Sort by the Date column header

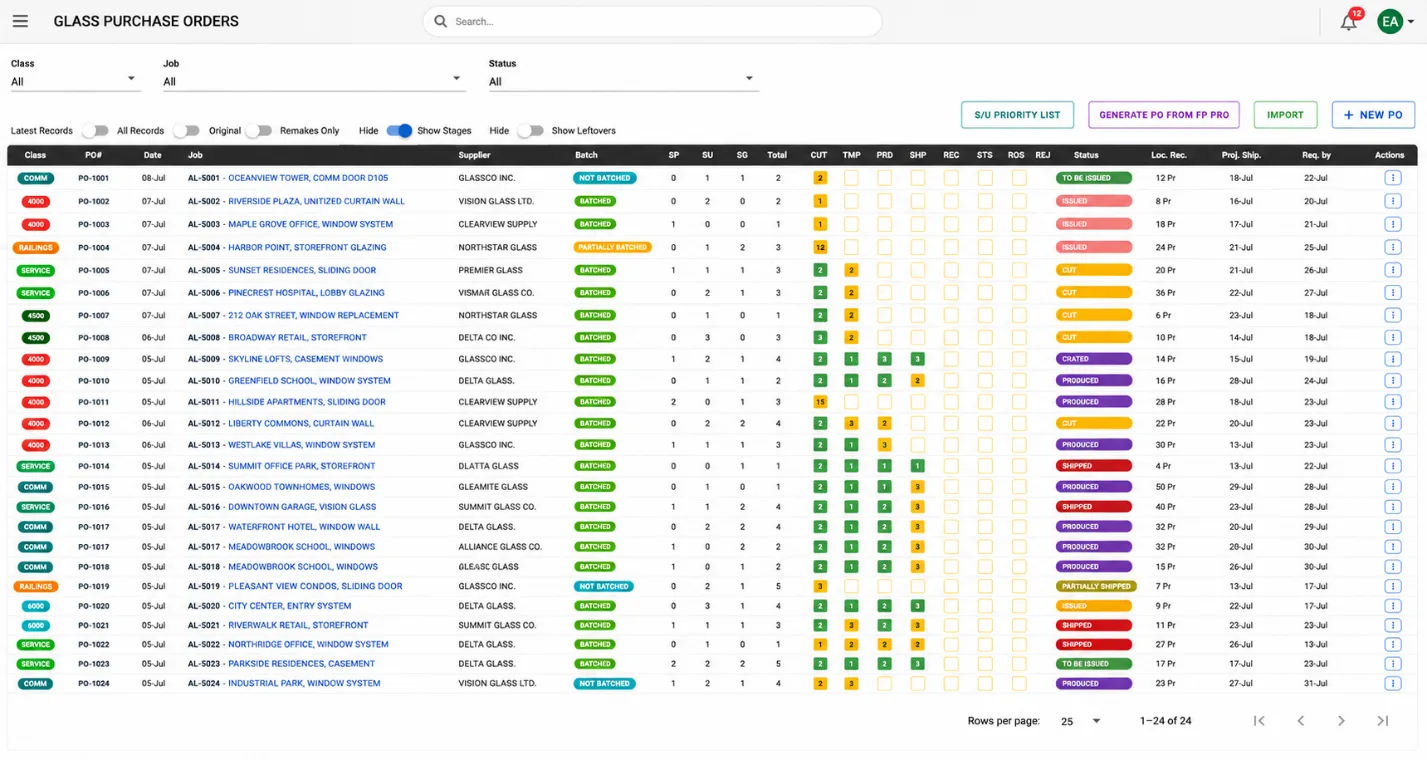(152, 155)
